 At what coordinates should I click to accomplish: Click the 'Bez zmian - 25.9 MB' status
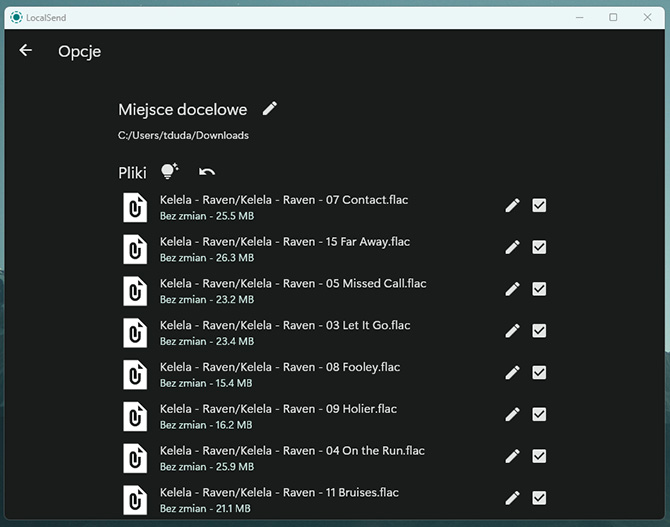click(207, 467)
